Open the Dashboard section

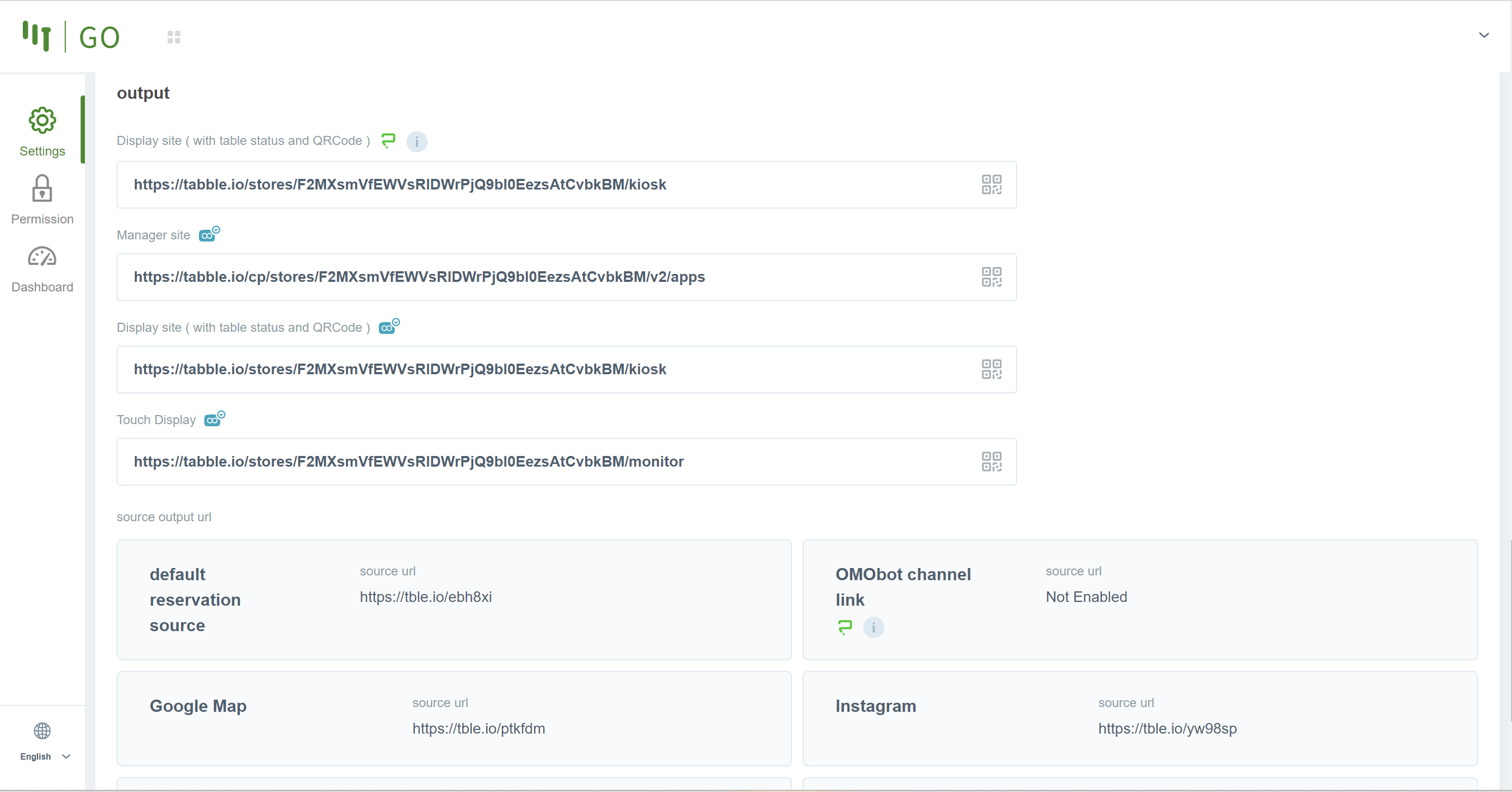coord(42,269)
